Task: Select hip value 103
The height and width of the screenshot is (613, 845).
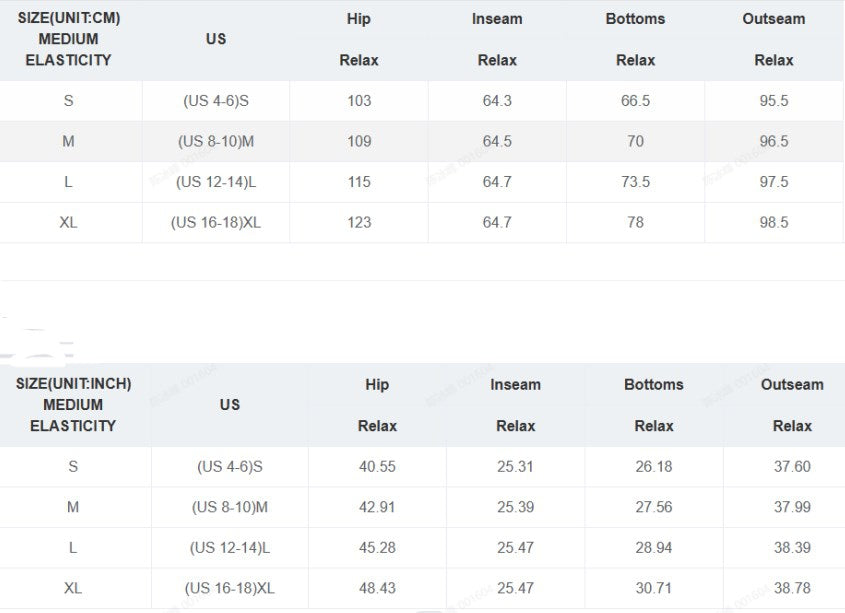Action: point(359,101)
